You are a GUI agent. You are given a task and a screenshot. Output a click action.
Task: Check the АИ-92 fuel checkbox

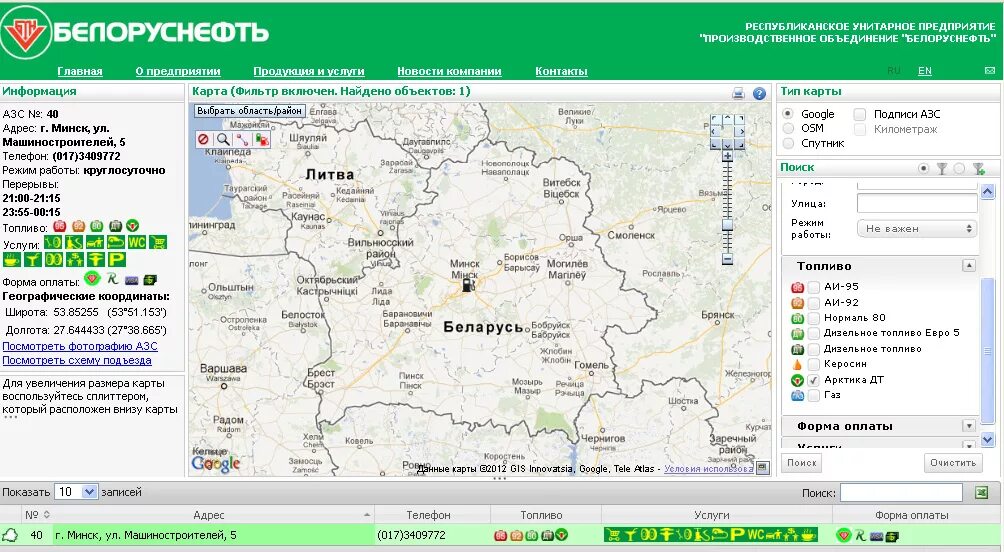coord(813,302)
